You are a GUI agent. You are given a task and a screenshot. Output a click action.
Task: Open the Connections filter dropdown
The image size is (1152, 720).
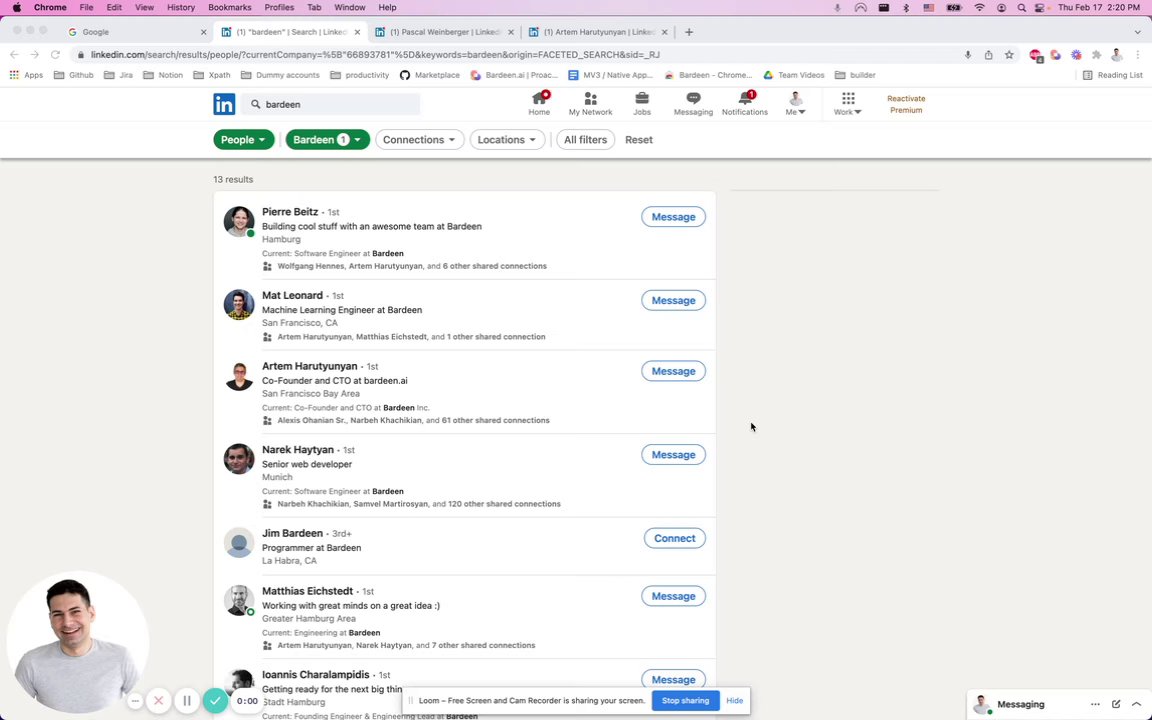coord(420,140)
